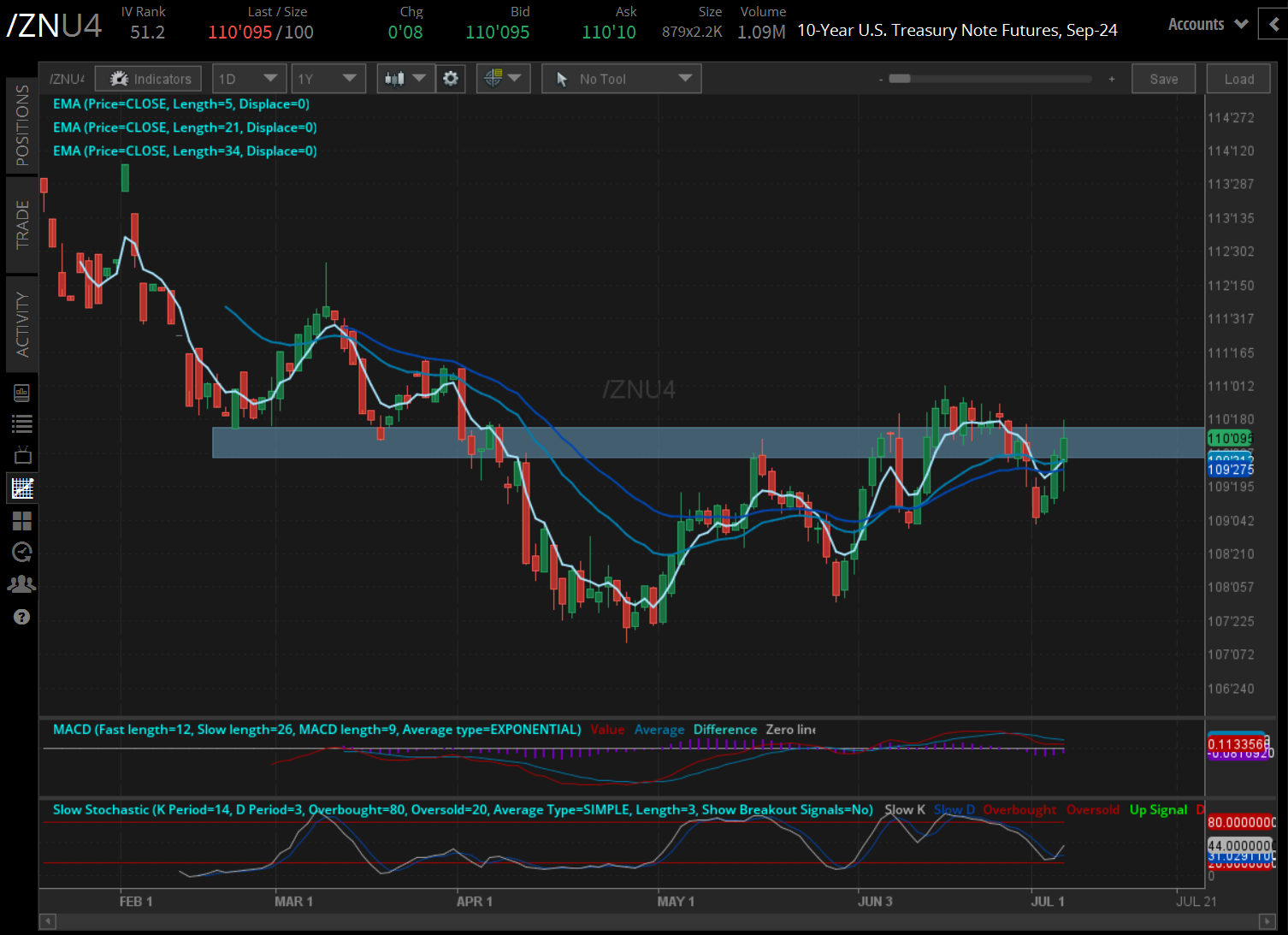Open the education book icon in sidebar
The height and width of the screenshot is (935, 1288).
pos(22,393)
